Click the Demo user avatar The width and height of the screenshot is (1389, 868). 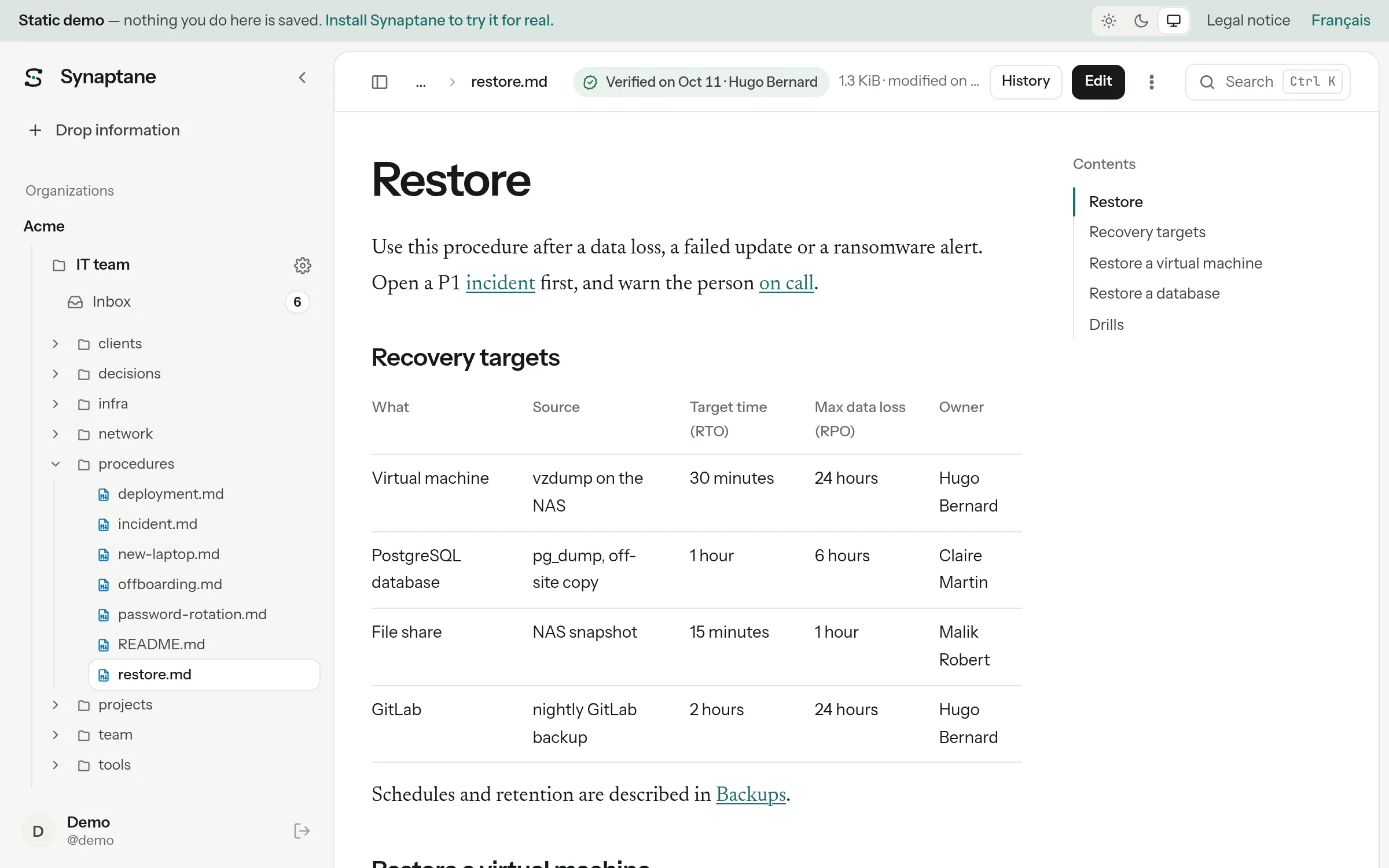point(38,831)
